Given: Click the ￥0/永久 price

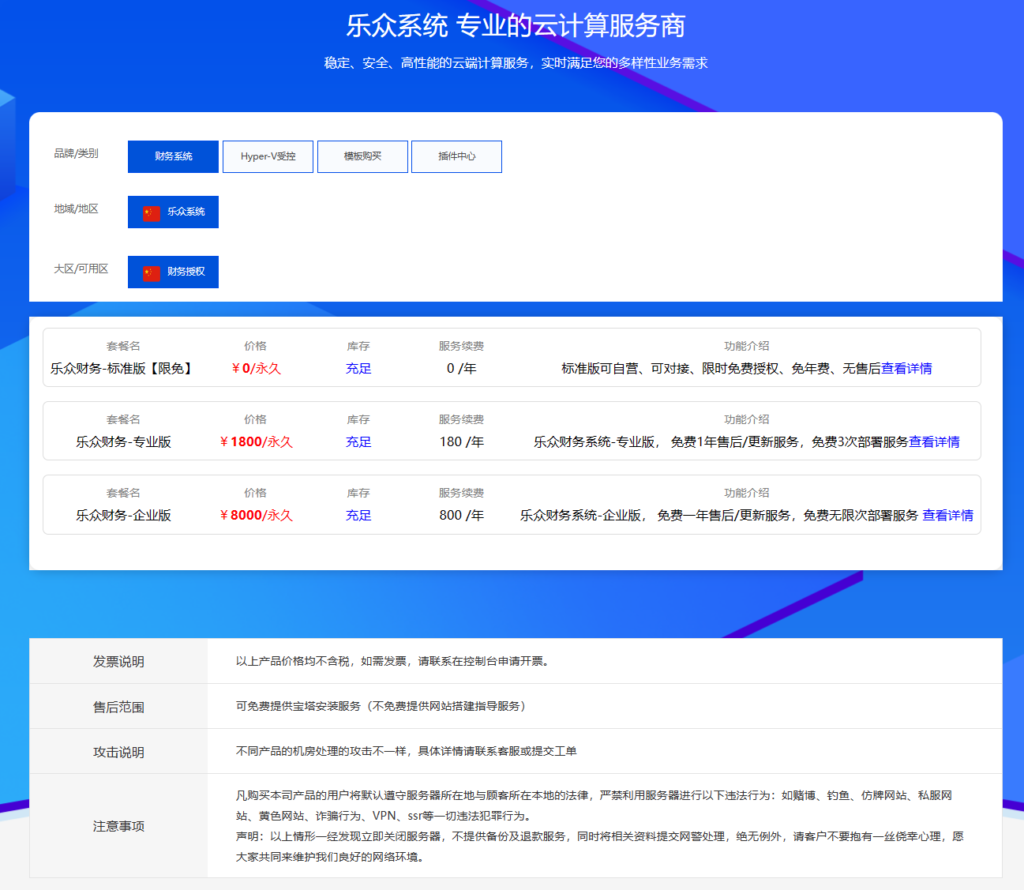Looking at the screenshot, I should pyautogui.click(x=255, y=368).
